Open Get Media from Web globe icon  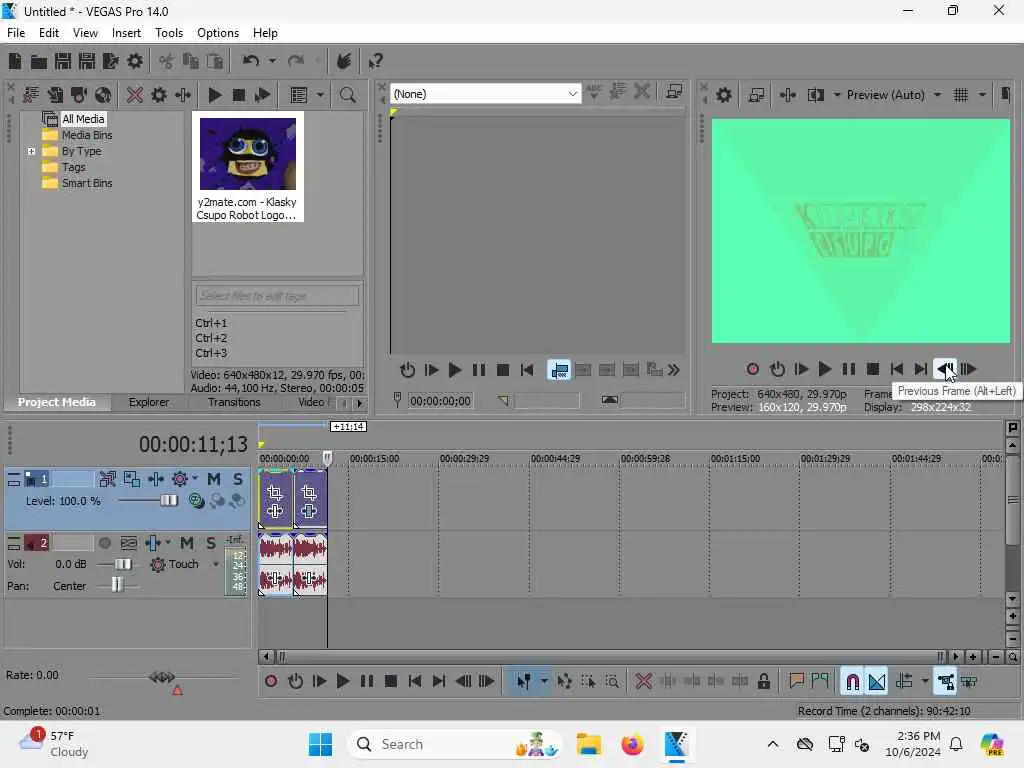[103, 95]
